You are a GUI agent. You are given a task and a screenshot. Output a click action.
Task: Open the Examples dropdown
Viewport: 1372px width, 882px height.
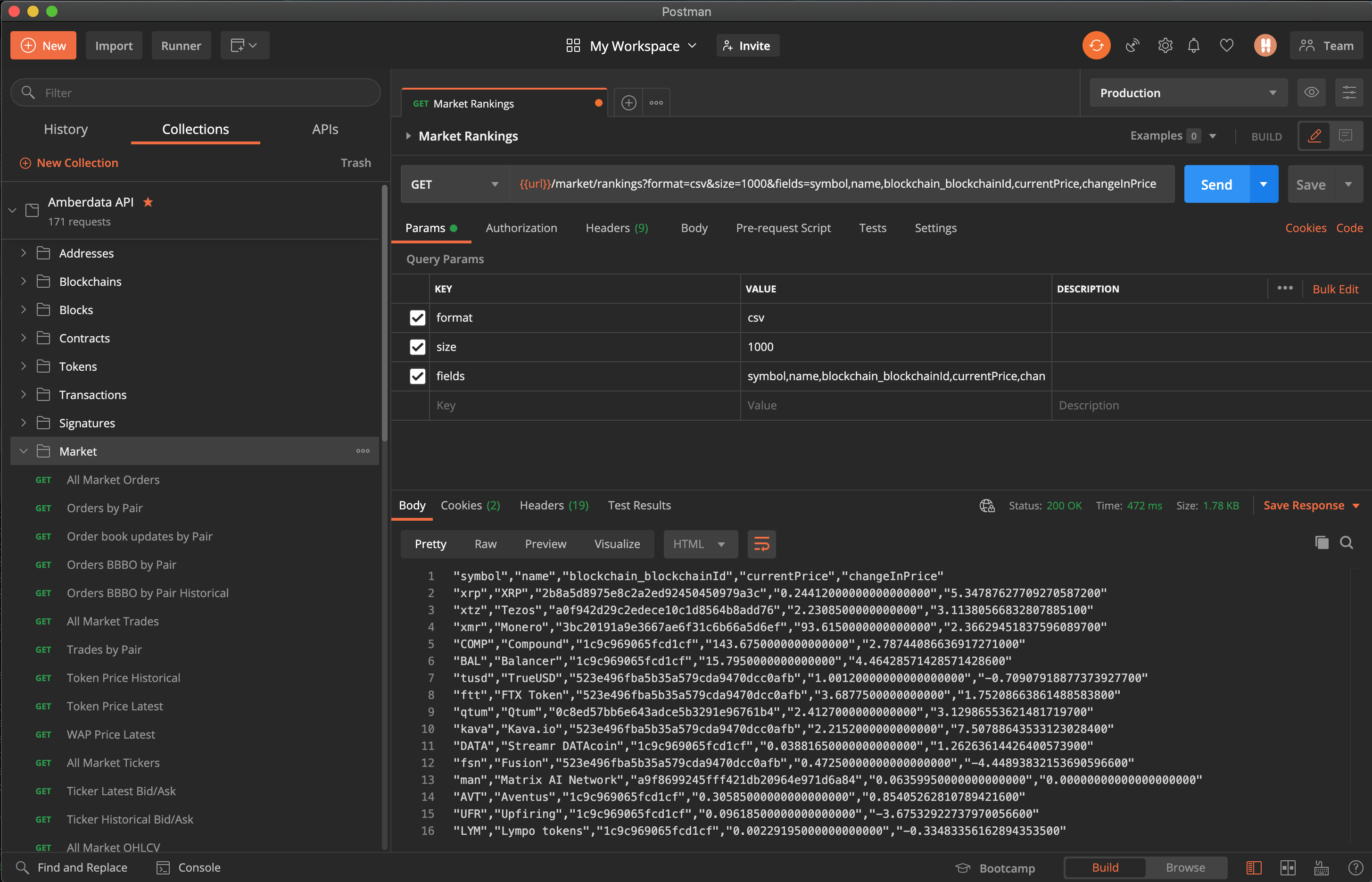[x=1173, y=136]
